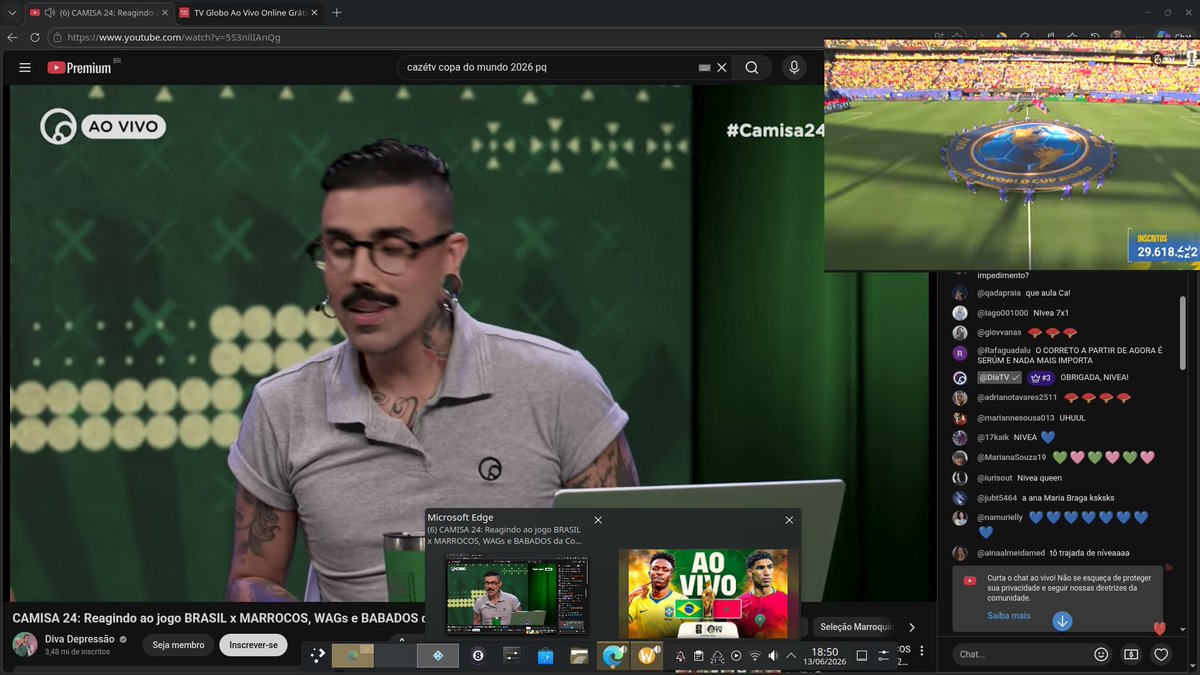Open the application launcher on taskbar

tap(317, 655)
